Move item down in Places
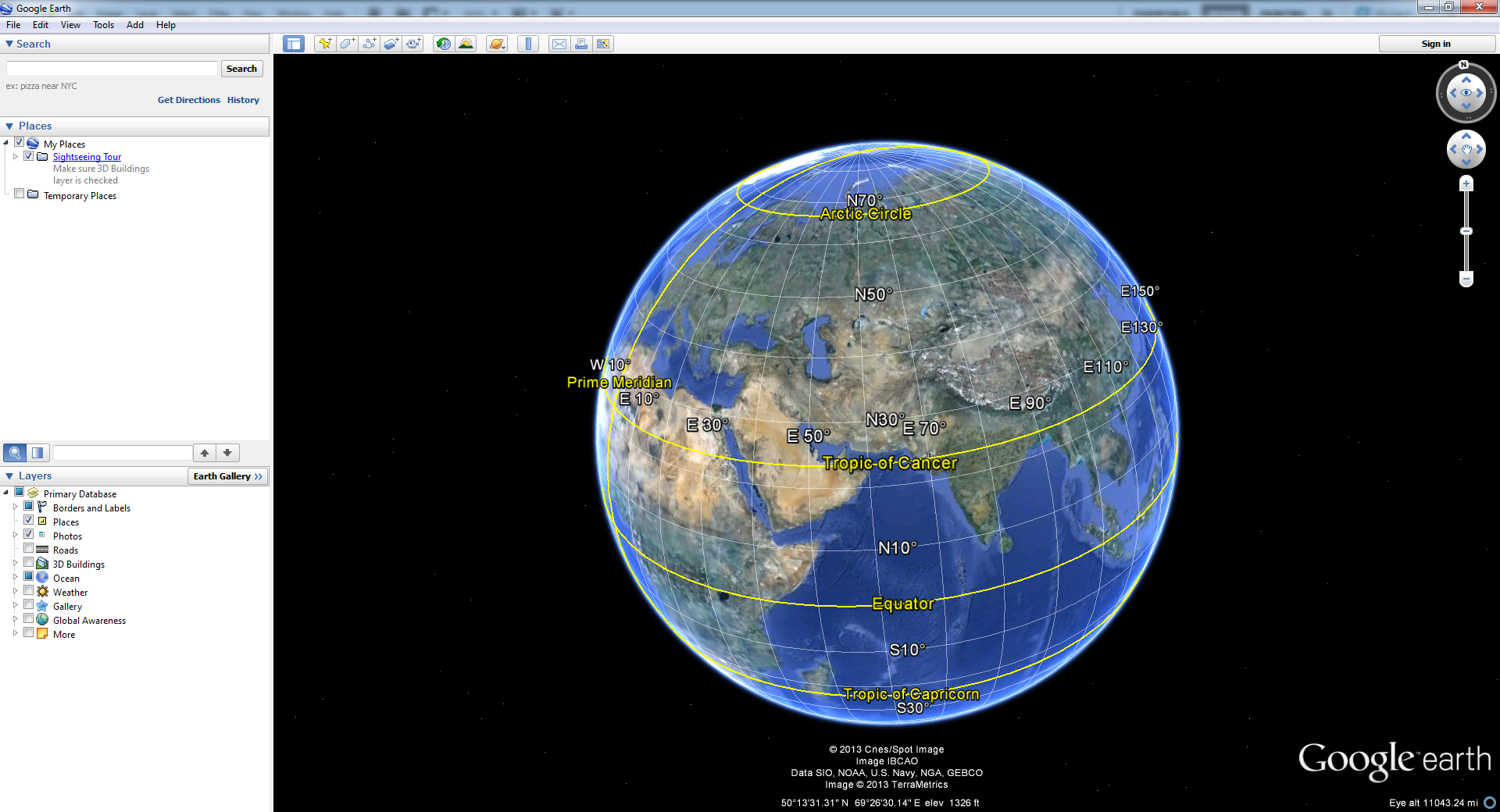1500x812 pixels. pyautogui.click(x=227, y=453)
